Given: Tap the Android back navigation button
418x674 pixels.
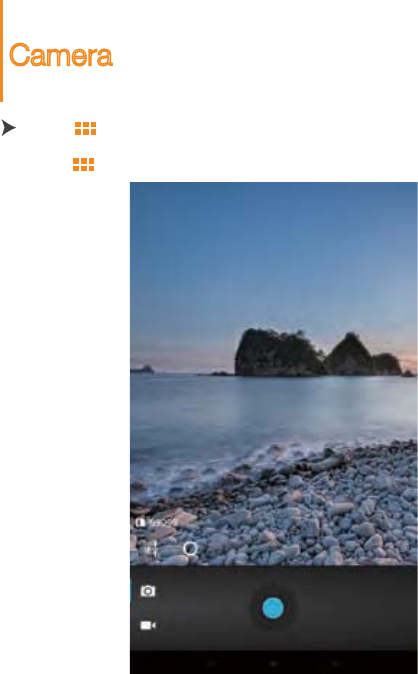Looking at the screenshot, I should tap(212, 664).
